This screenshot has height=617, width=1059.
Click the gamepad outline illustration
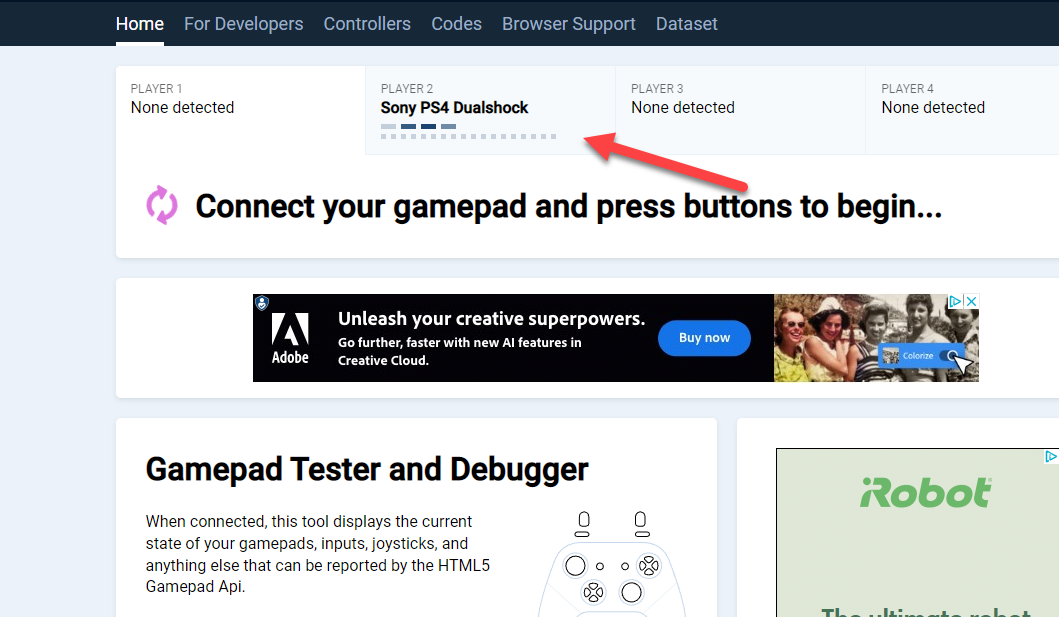(x=612, y=565)
